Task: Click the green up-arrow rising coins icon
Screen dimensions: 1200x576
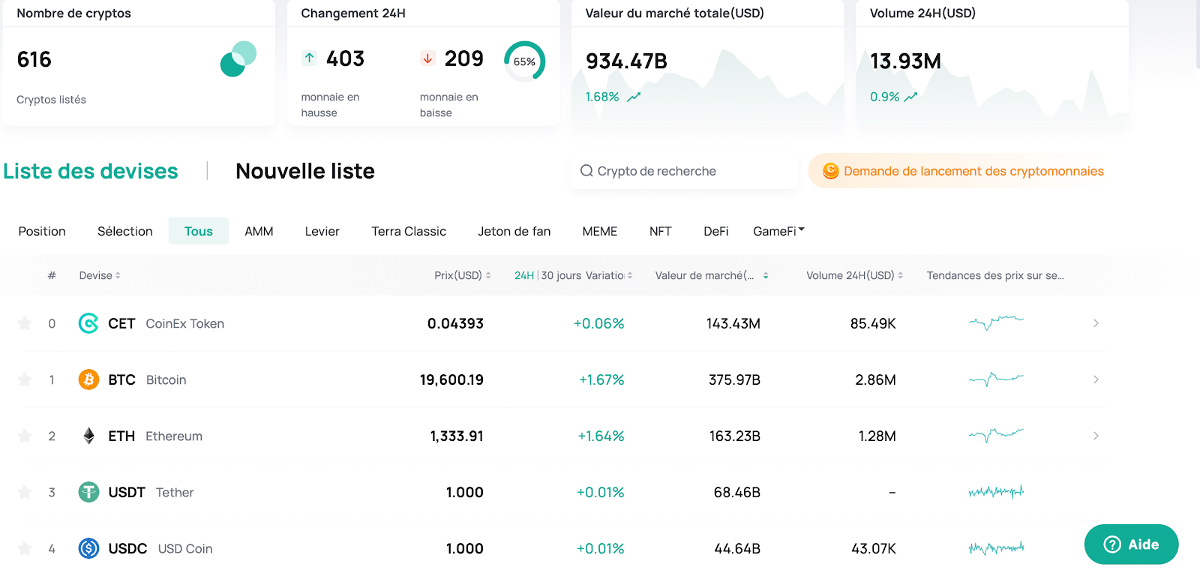Action: tap(309, 58)
